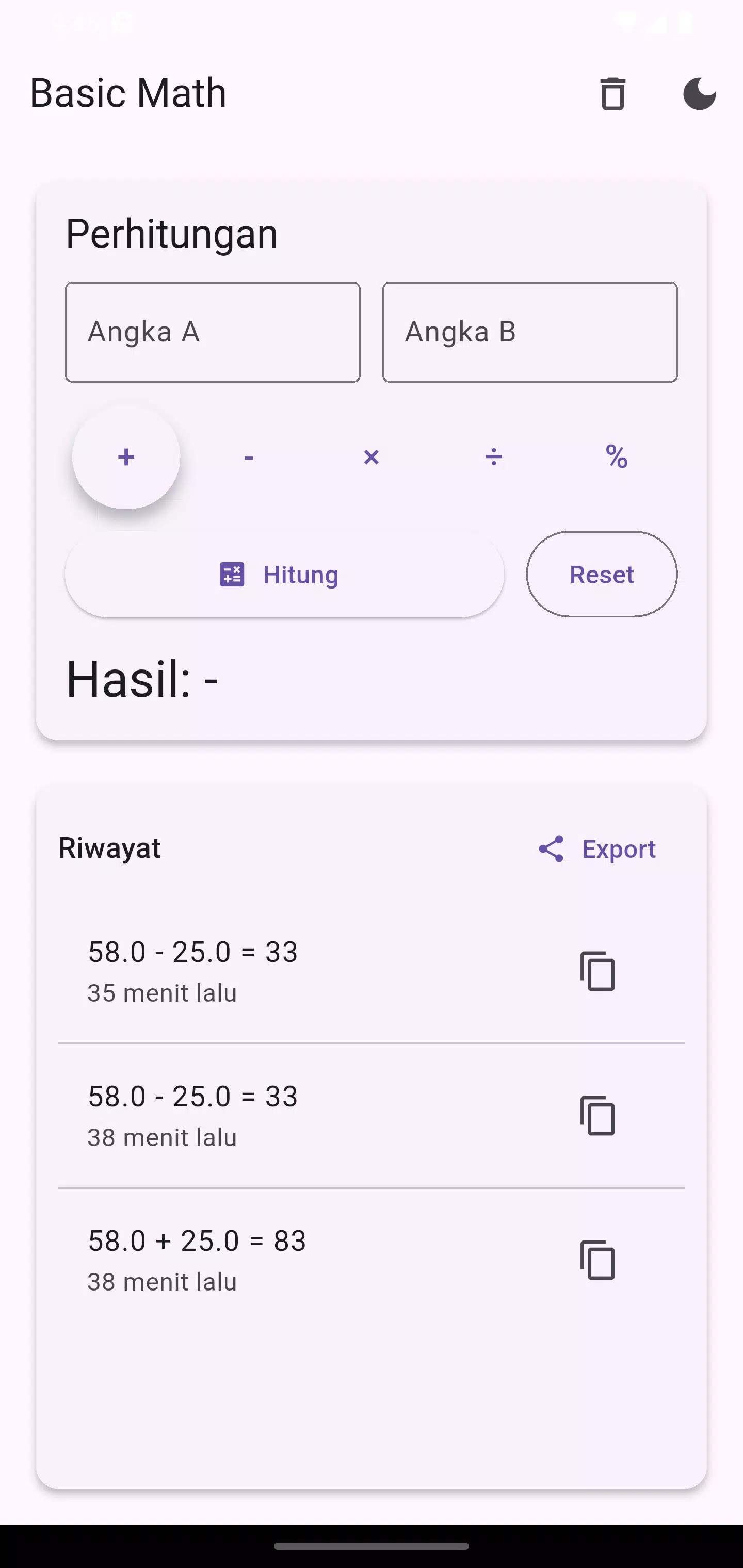Select the addition (+) operator

pyautogui.click(x=126, y=457)
